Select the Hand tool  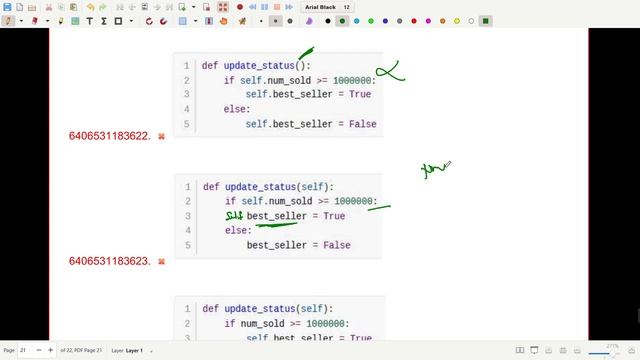tap(223, 21)
